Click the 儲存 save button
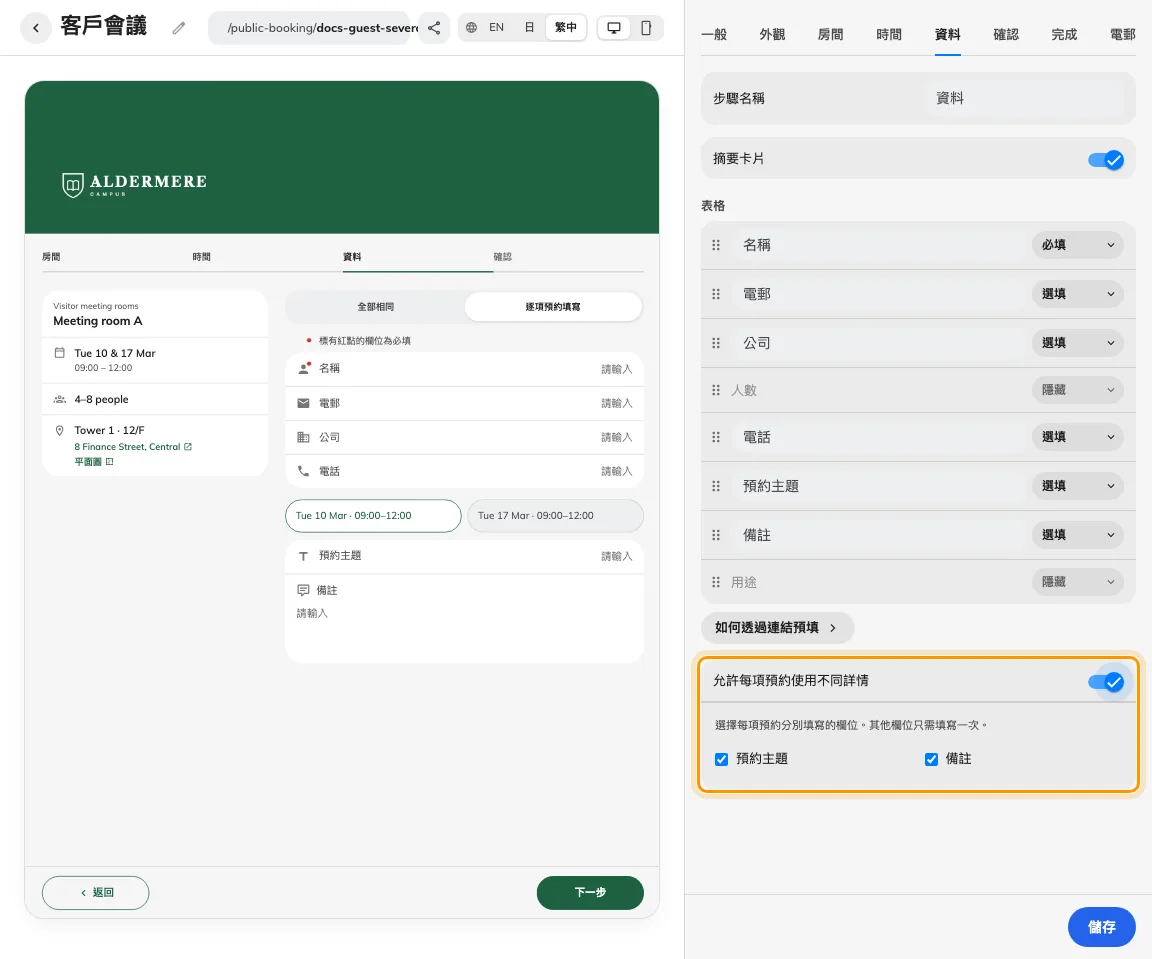 (1101, 927)
